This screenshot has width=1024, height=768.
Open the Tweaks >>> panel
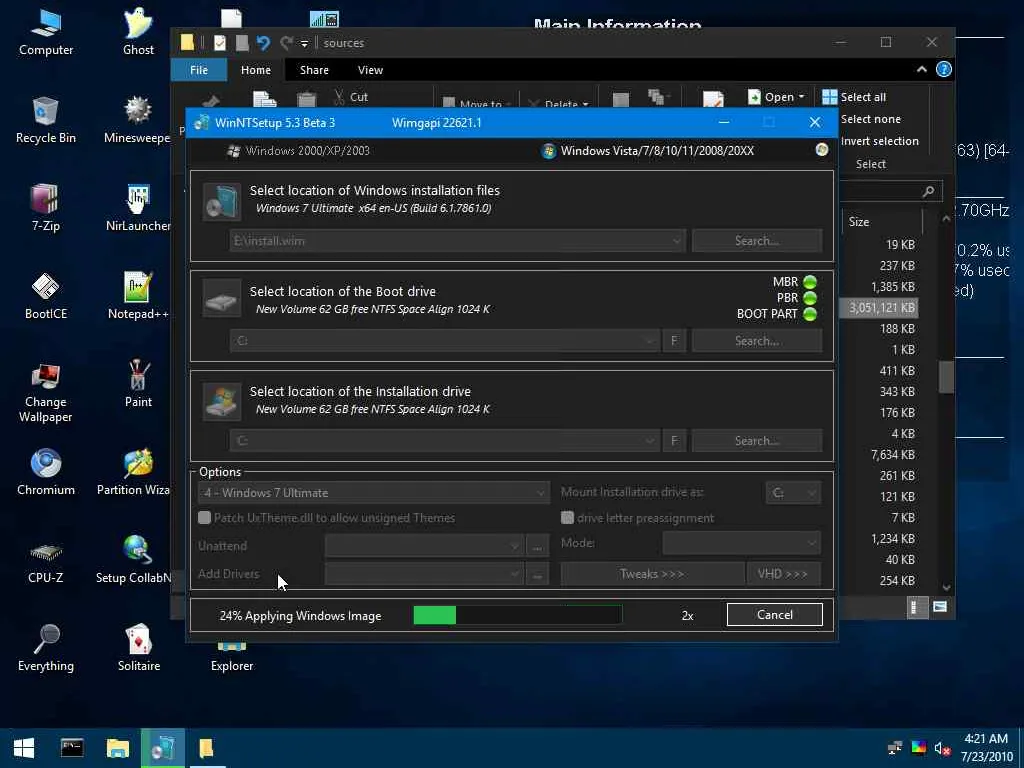tap(652, 574)
